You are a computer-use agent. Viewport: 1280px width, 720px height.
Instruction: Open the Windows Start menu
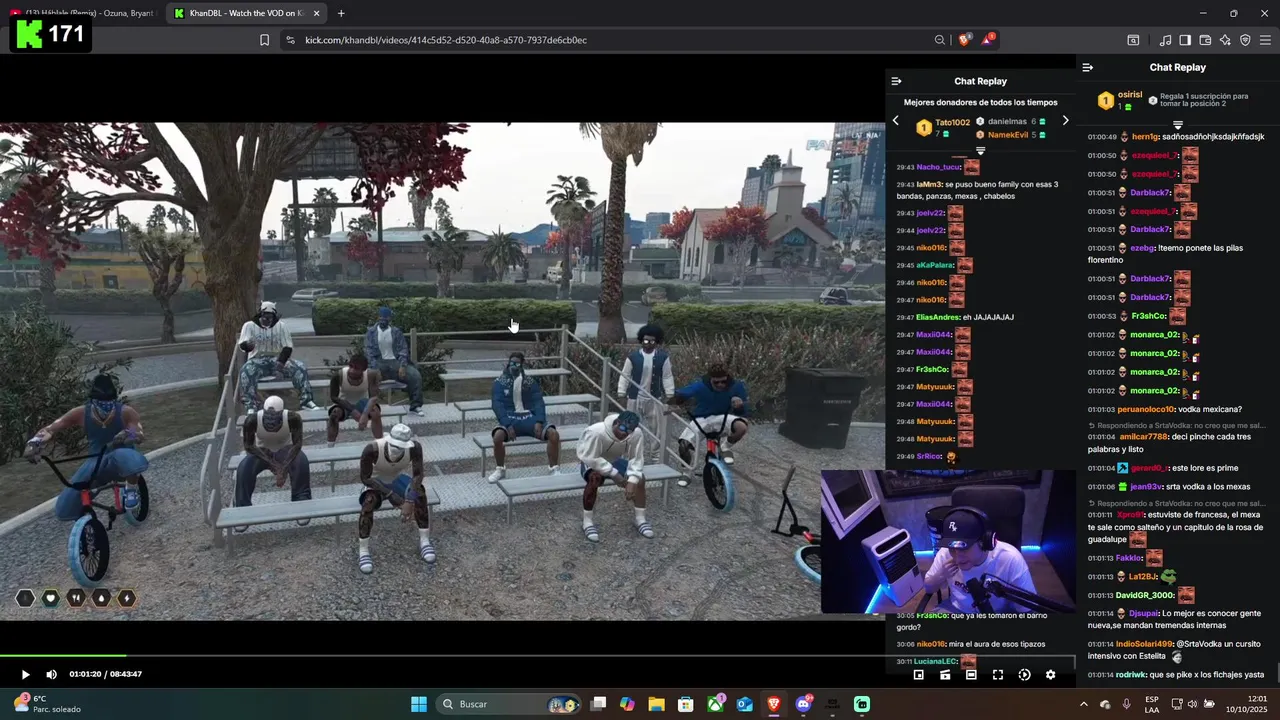pos(419,704)
